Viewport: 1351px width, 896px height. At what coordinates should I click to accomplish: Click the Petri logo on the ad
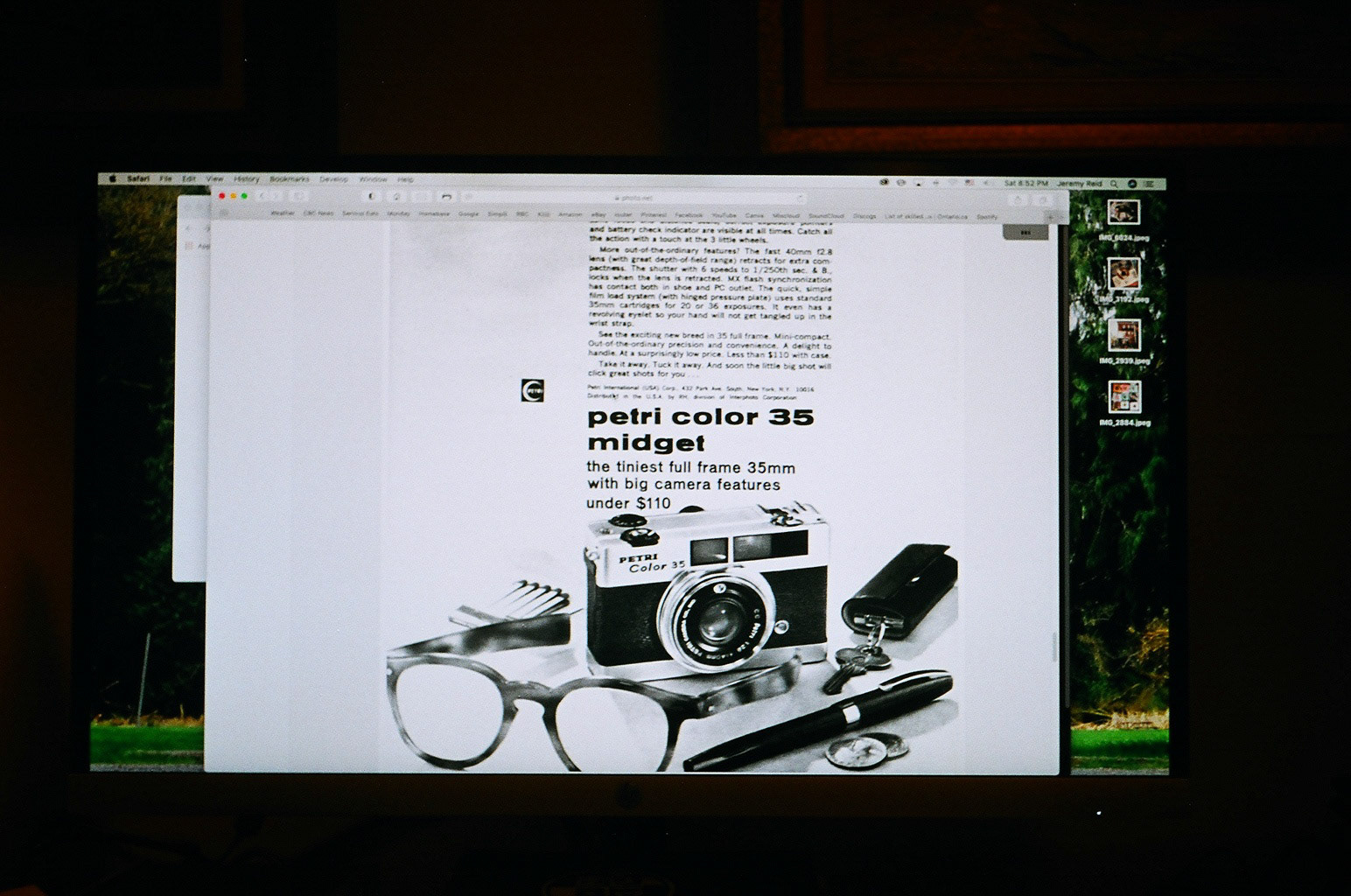tap(532, 390)
